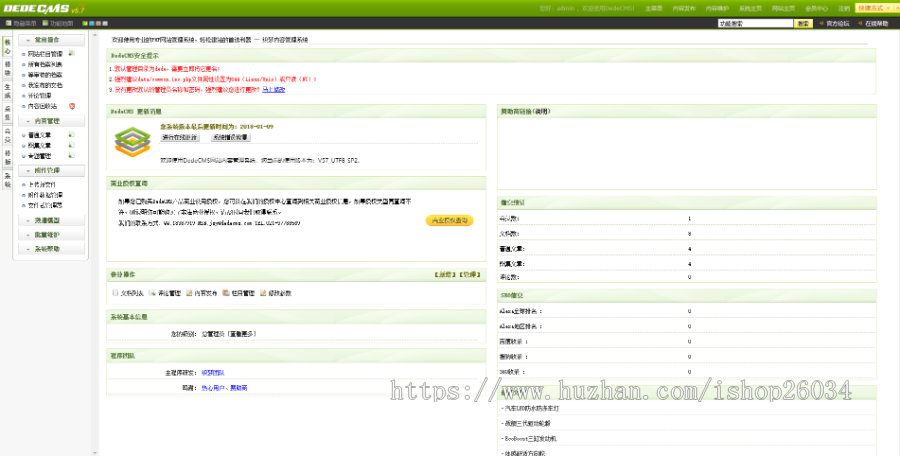Screen dimensions: 900x456
Task: Click the 评论管理 shortcut icon in 快捷操作
Action: pos(152,293)
